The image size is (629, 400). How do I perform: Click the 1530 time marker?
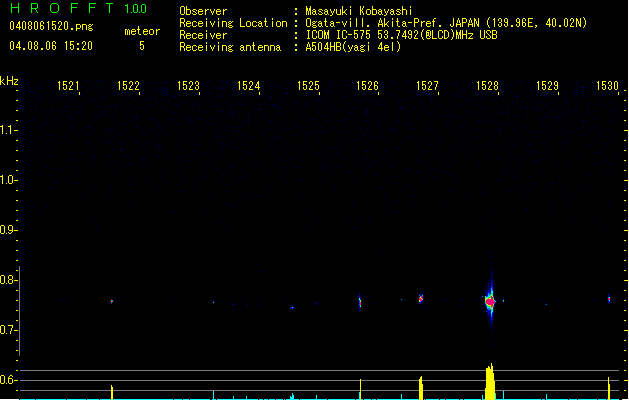pos(608,87)
